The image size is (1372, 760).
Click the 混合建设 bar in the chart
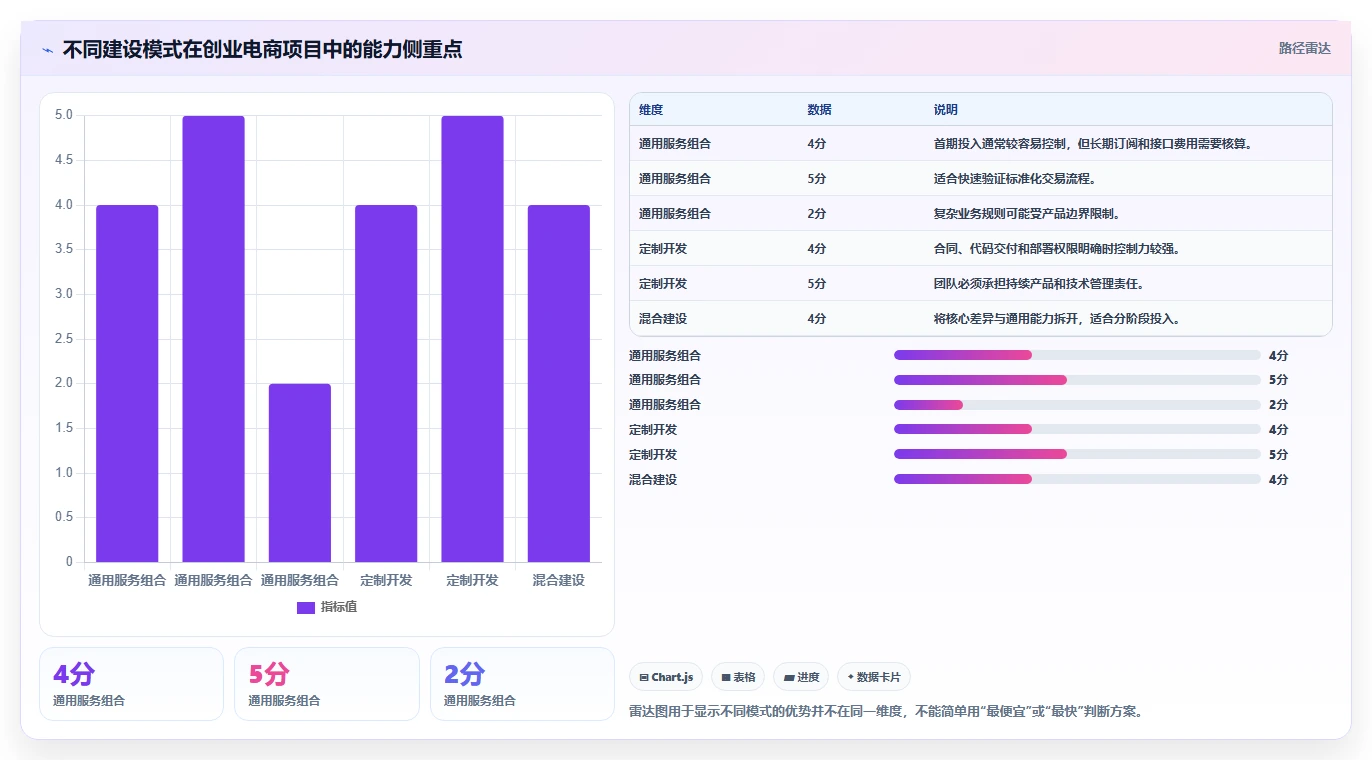(559, 384)
